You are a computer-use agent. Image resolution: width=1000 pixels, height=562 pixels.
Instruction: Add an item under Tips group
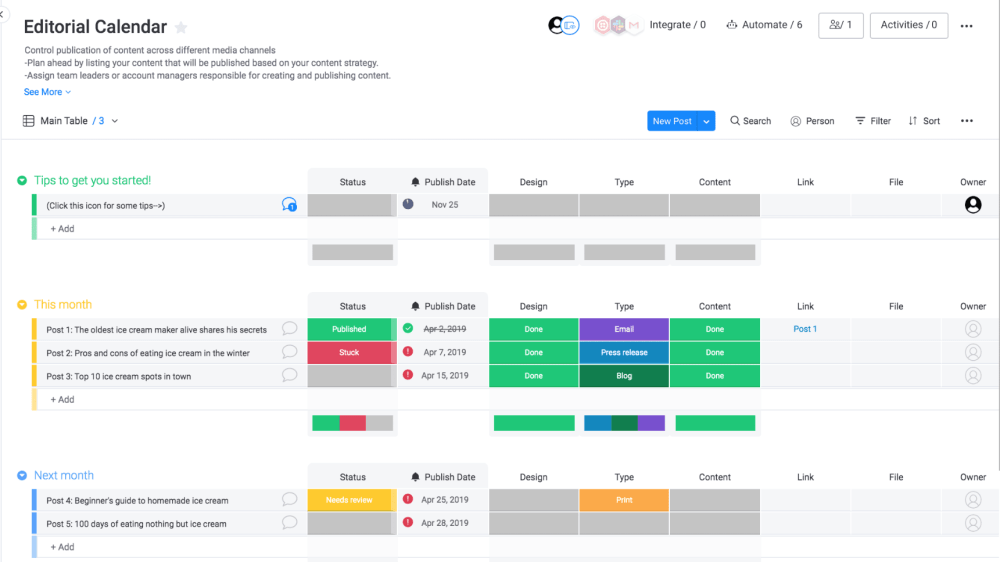[x=62, y=228]
